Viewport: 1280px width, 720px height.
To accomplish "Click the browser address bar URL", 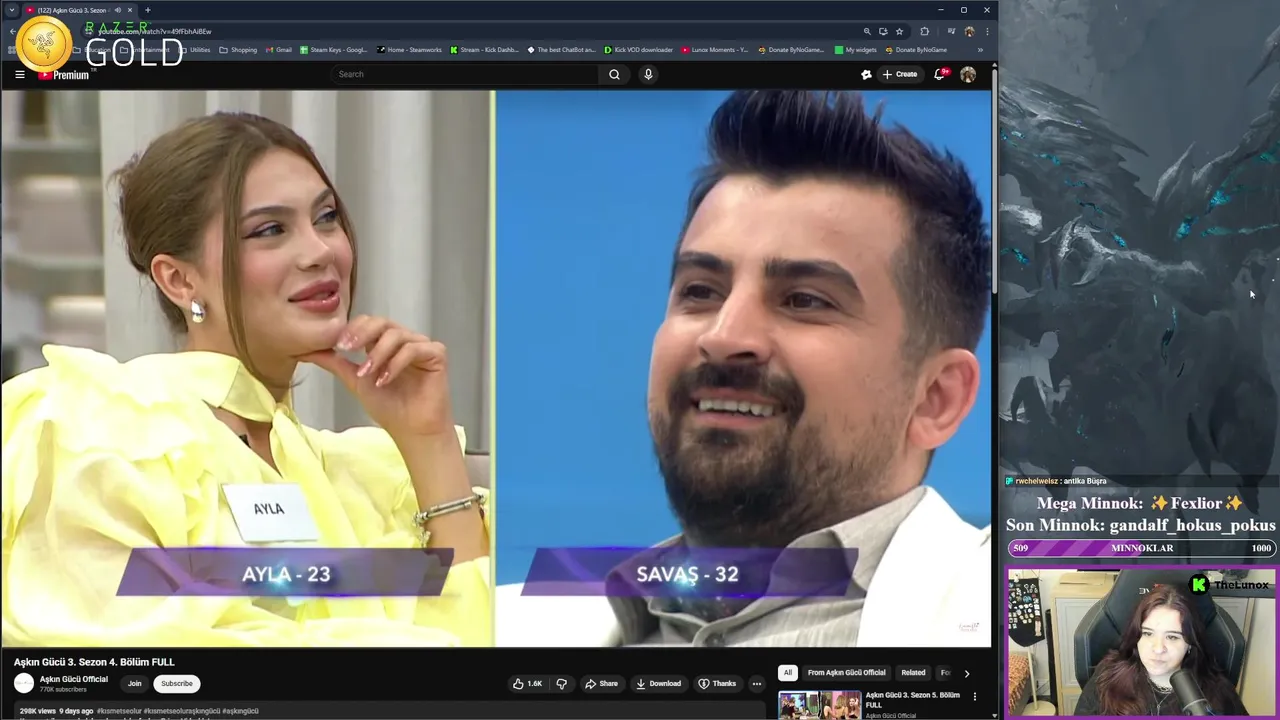I will [155, 31].
